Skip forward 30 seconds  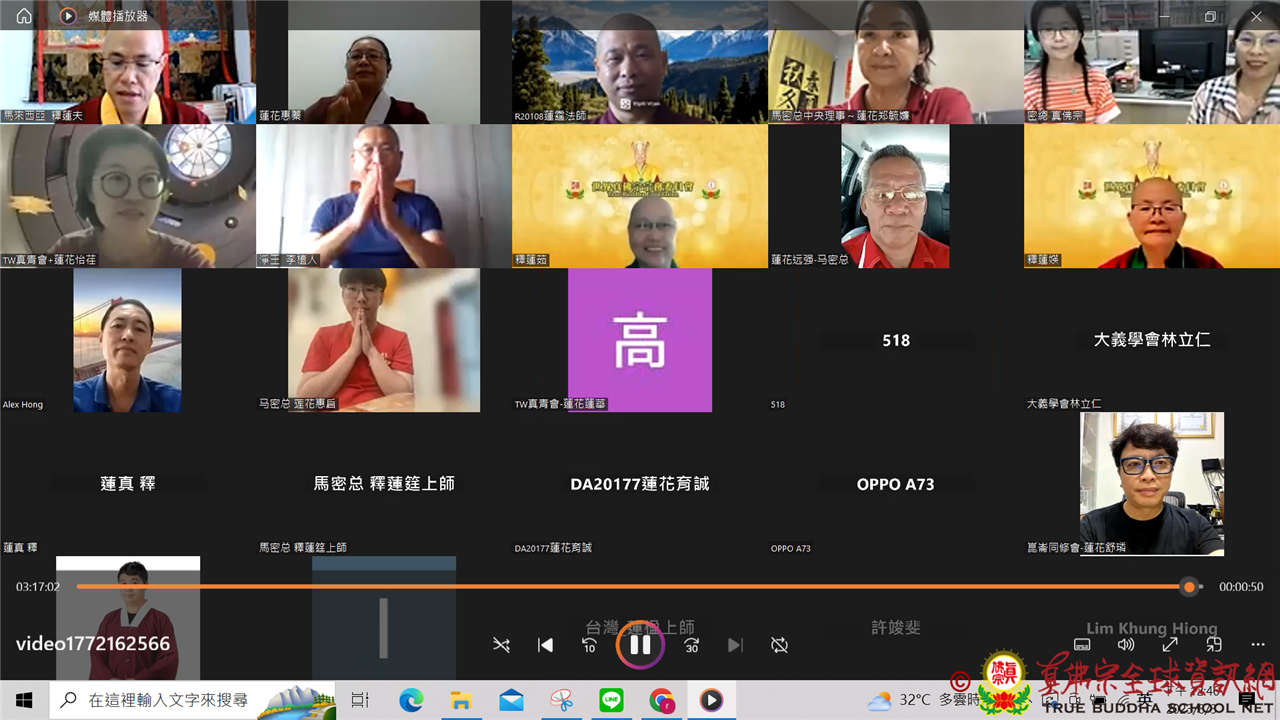(691, 645)
